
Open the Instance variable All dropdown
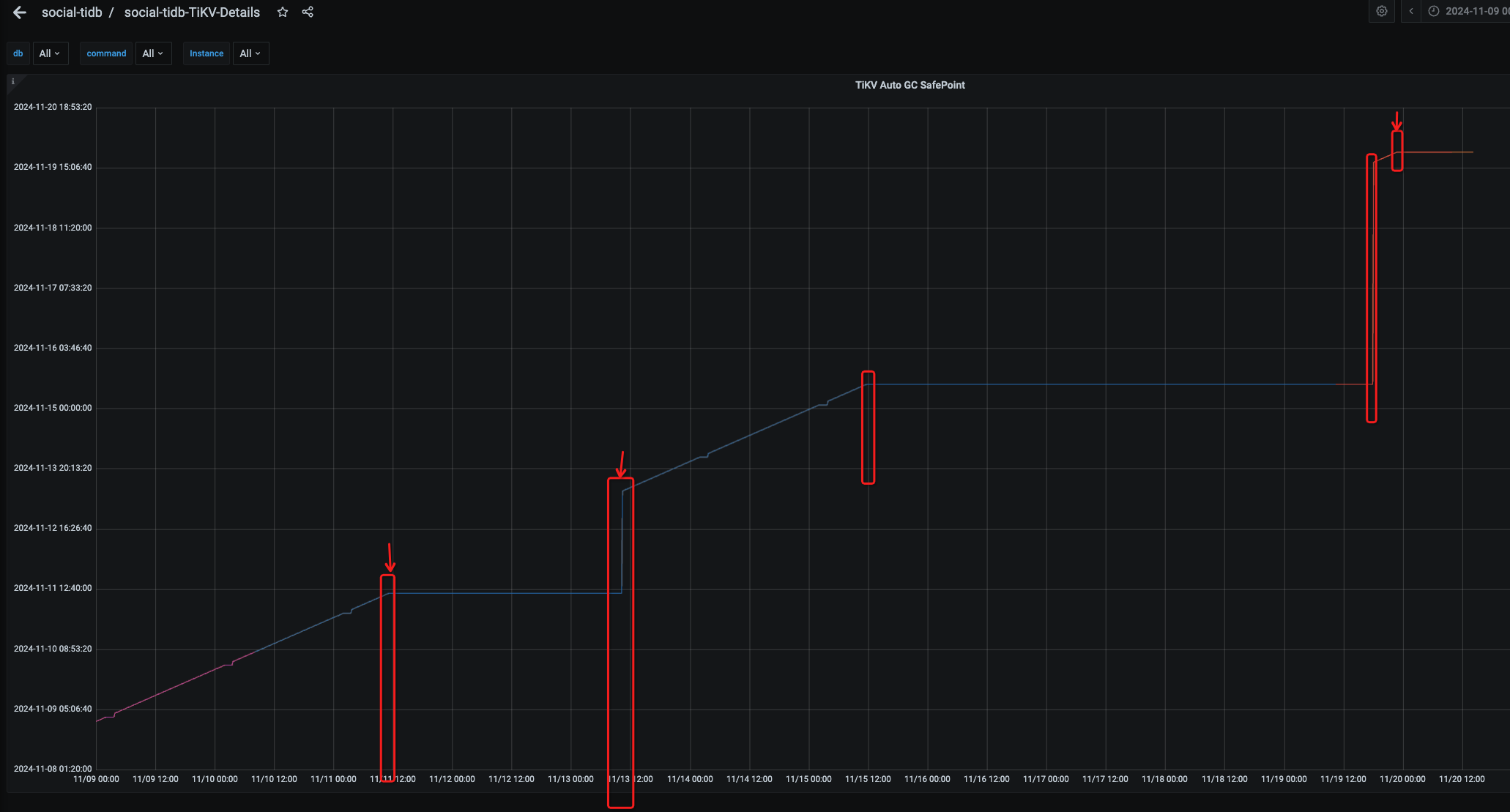tap(250, 53)
